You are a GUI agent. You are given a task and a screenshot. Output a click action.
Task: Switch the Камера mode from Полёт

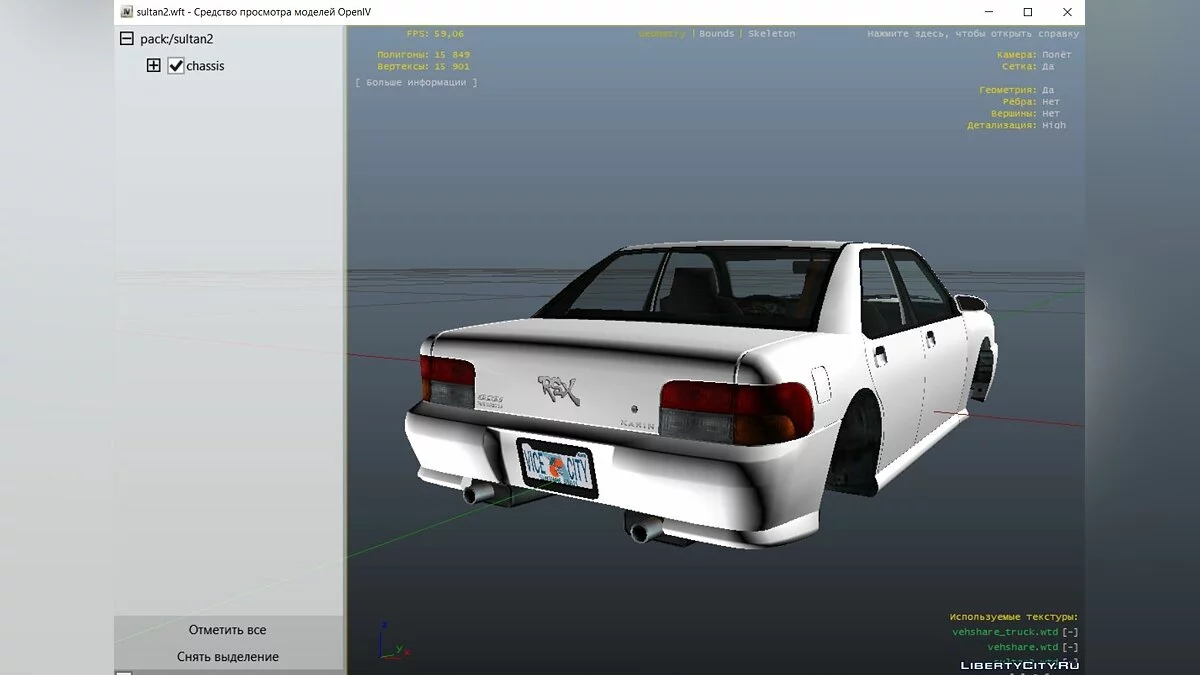[x=1056, y=54]
